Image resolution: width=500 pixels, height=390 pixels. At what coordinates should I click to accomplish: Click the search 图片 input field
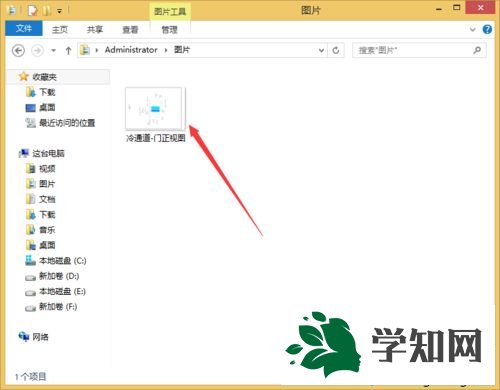(x=412, y=50)
